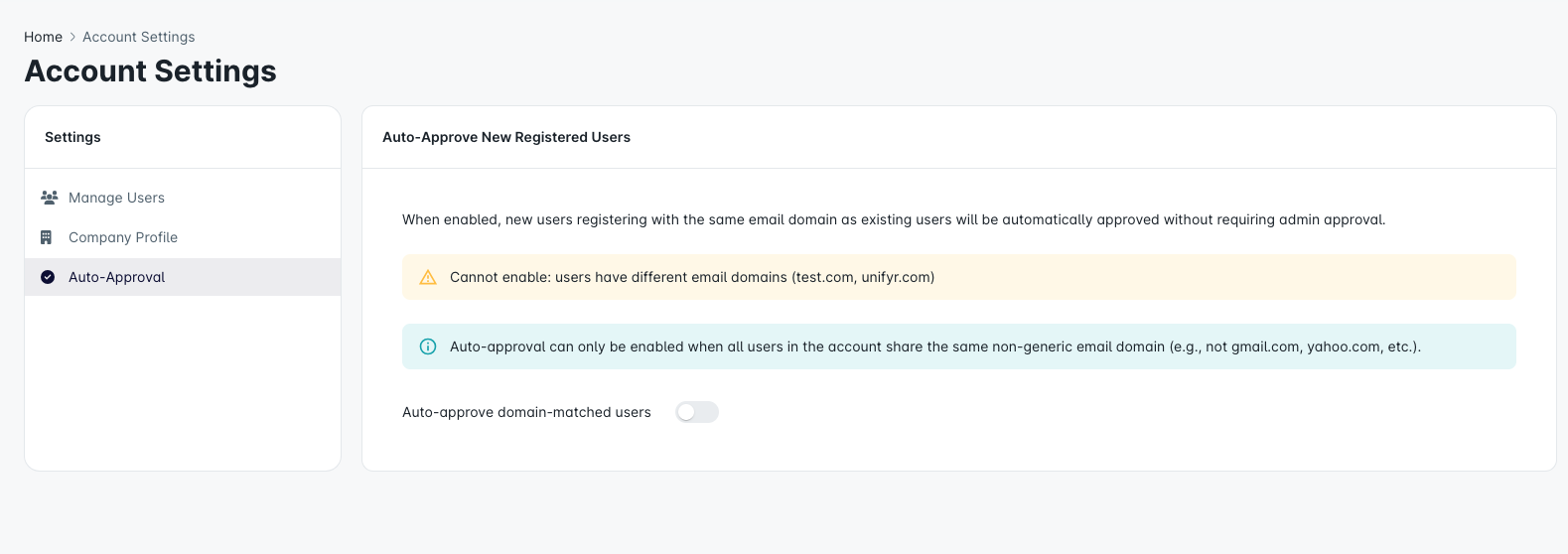Select Auto-Approval in the settings sidebar
Image resolution: width=1568 pixels, height=554 pixels.
116,277
